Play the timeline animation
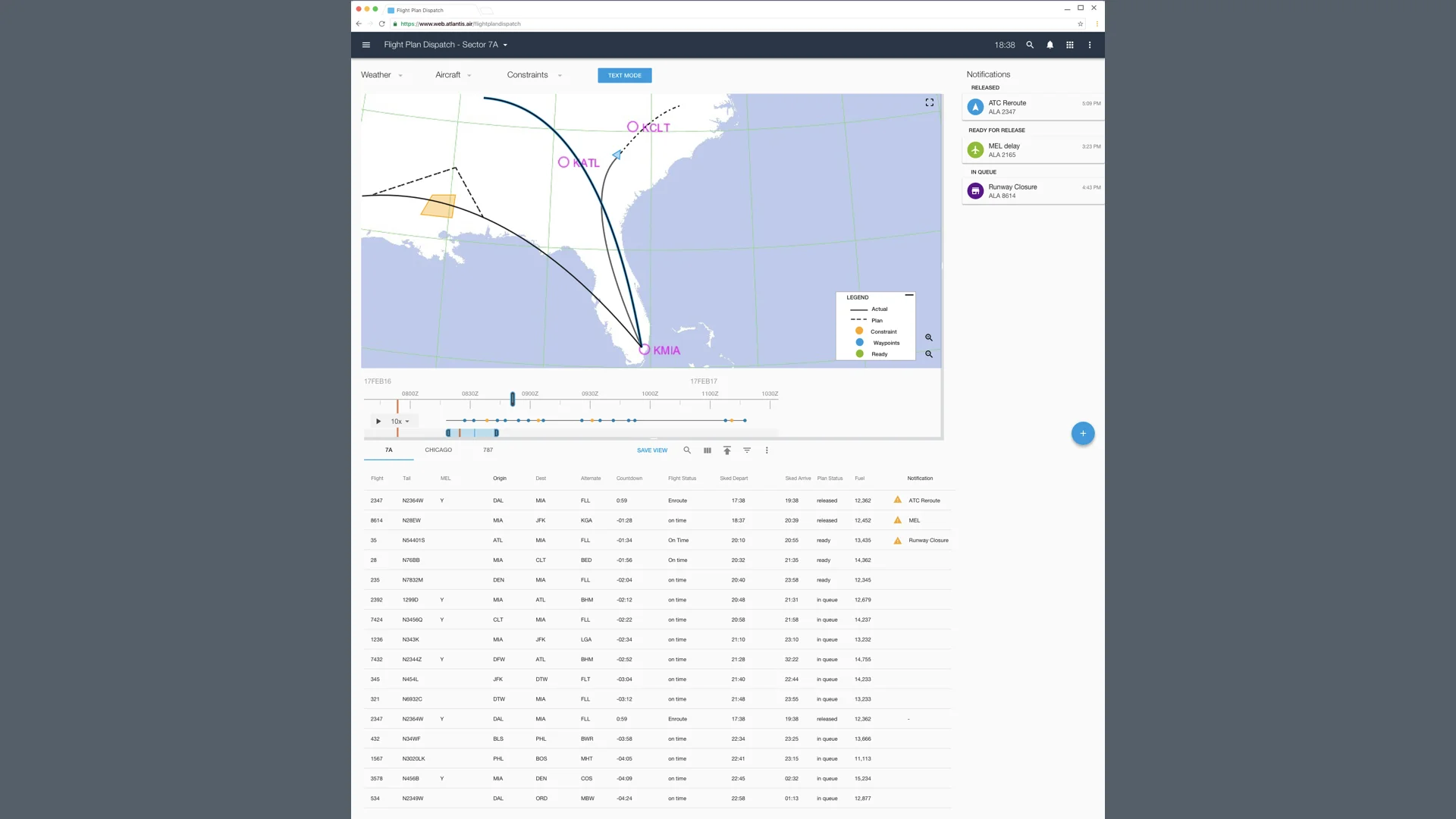1456x819 pixels. pyautogui.click(x=378, y=421)
